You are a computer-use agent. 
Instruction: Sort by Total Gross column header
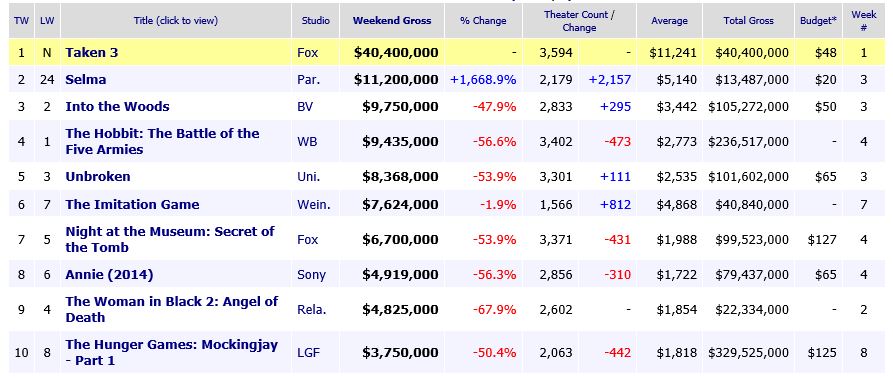pyautogui.click(x=748, y=20)
